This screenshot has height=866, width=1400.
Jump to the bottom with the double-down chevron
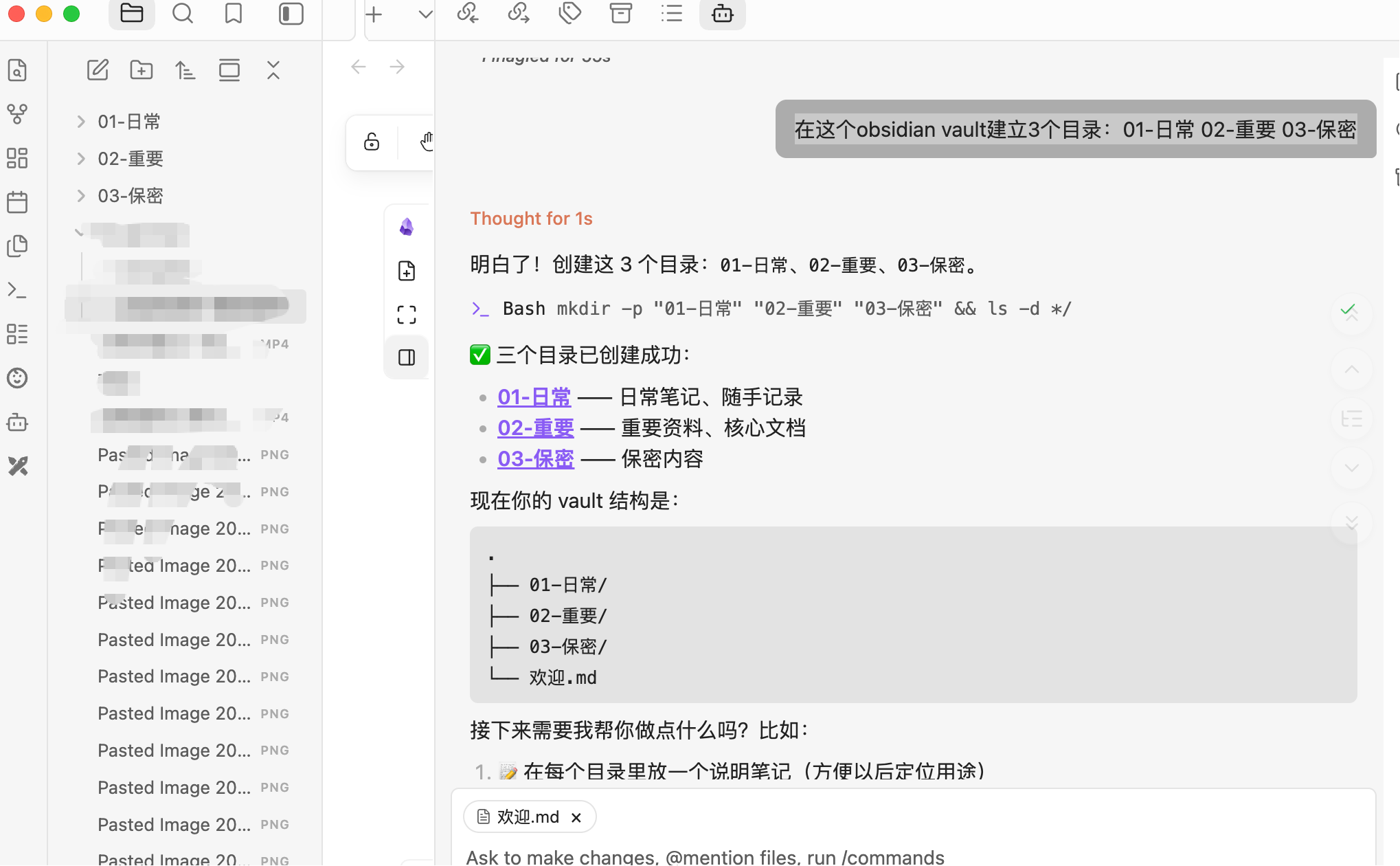point(1352,524)
